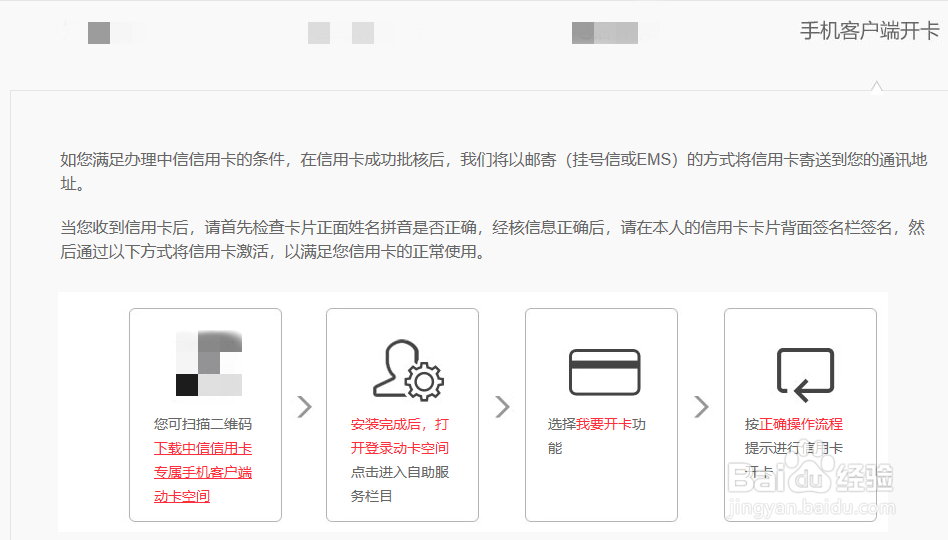Click the chevron after the 选择我要开卡功能 card
This screenshot has height=540, width=948.
coord(701,407)
